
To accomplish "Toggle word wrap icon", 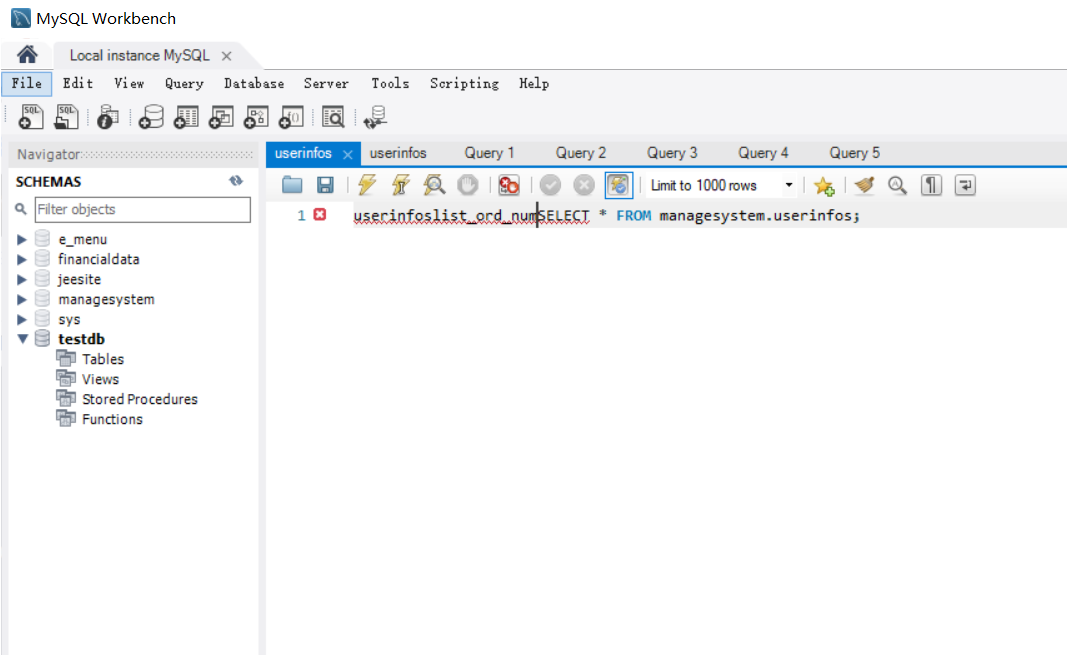I will [965, 185].
